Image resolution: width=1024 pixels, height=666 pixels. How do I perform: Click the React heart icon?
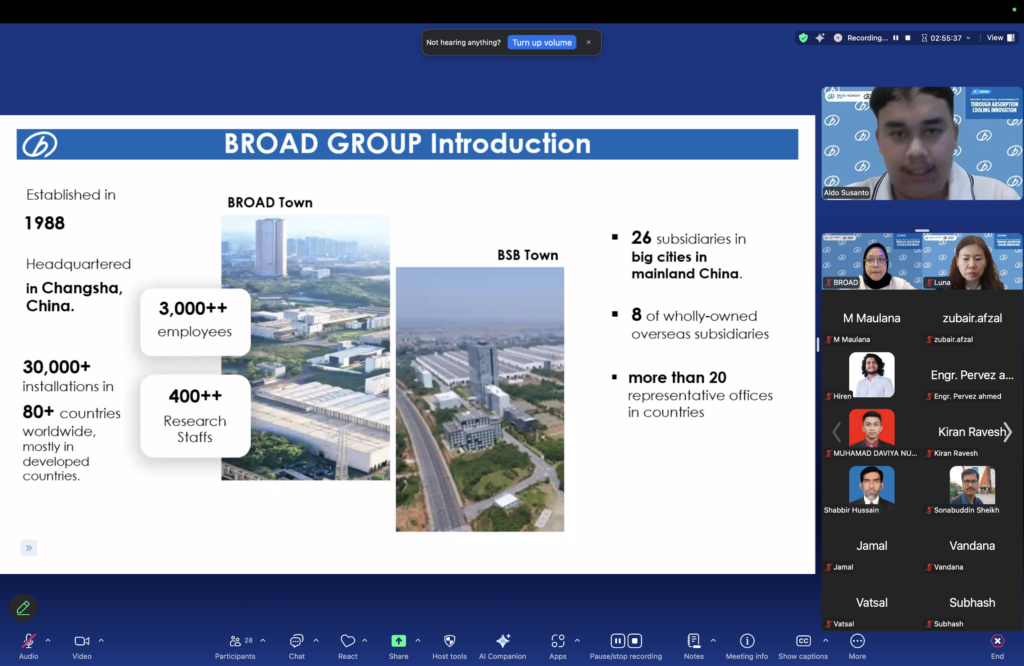[x=347, y=642]
